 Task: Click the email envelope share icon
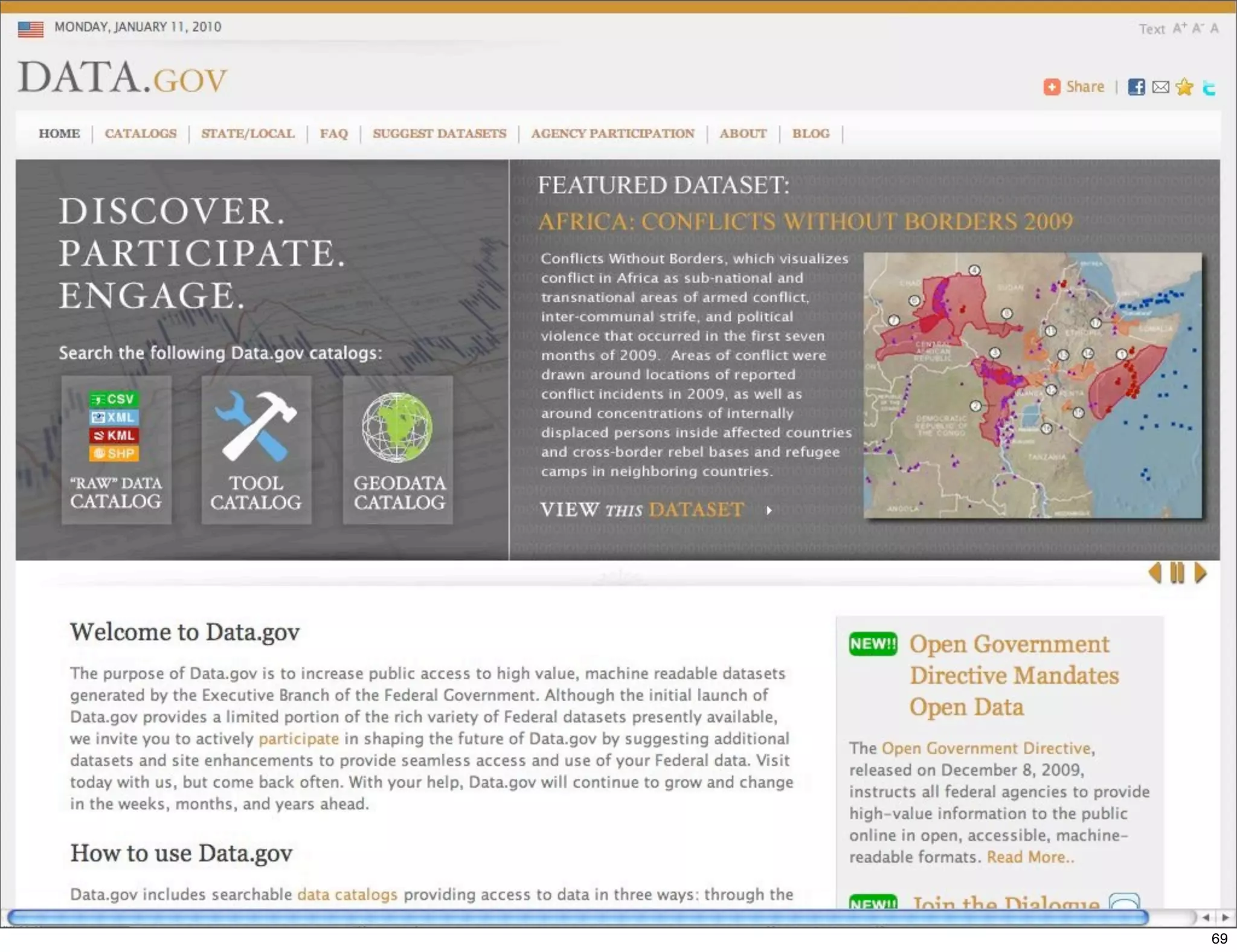click(1160, 87)
